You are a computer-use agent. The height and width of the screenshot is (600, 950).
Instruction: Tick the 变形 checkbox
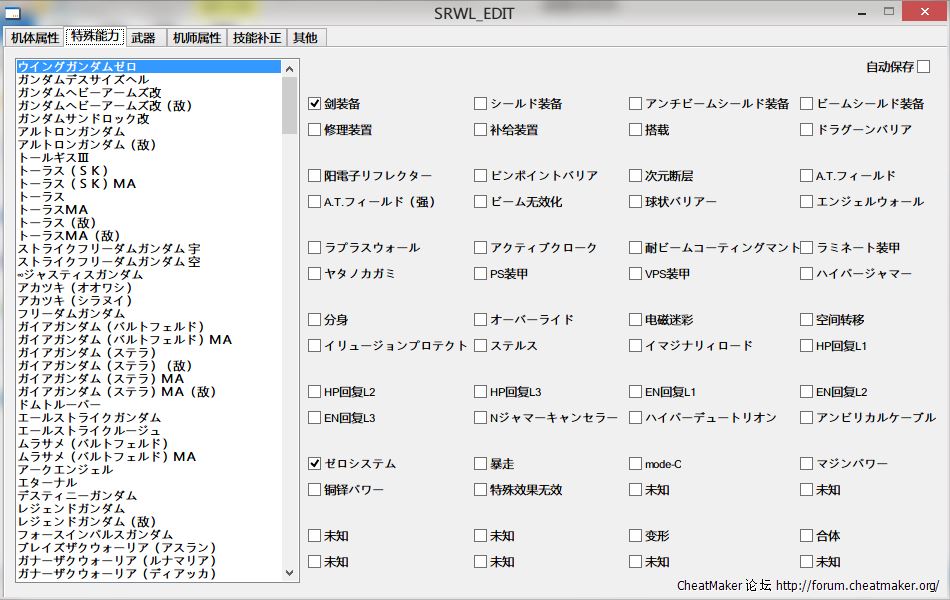click(637, 535)
